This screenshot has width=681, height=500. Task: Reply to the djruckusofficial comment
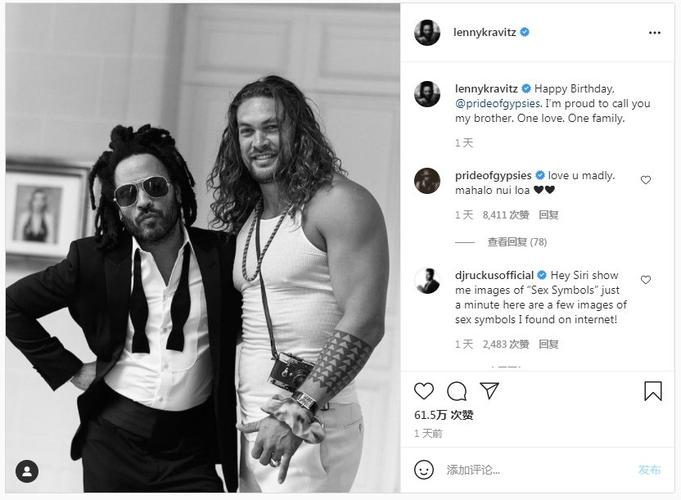click(x=548, y=344)
